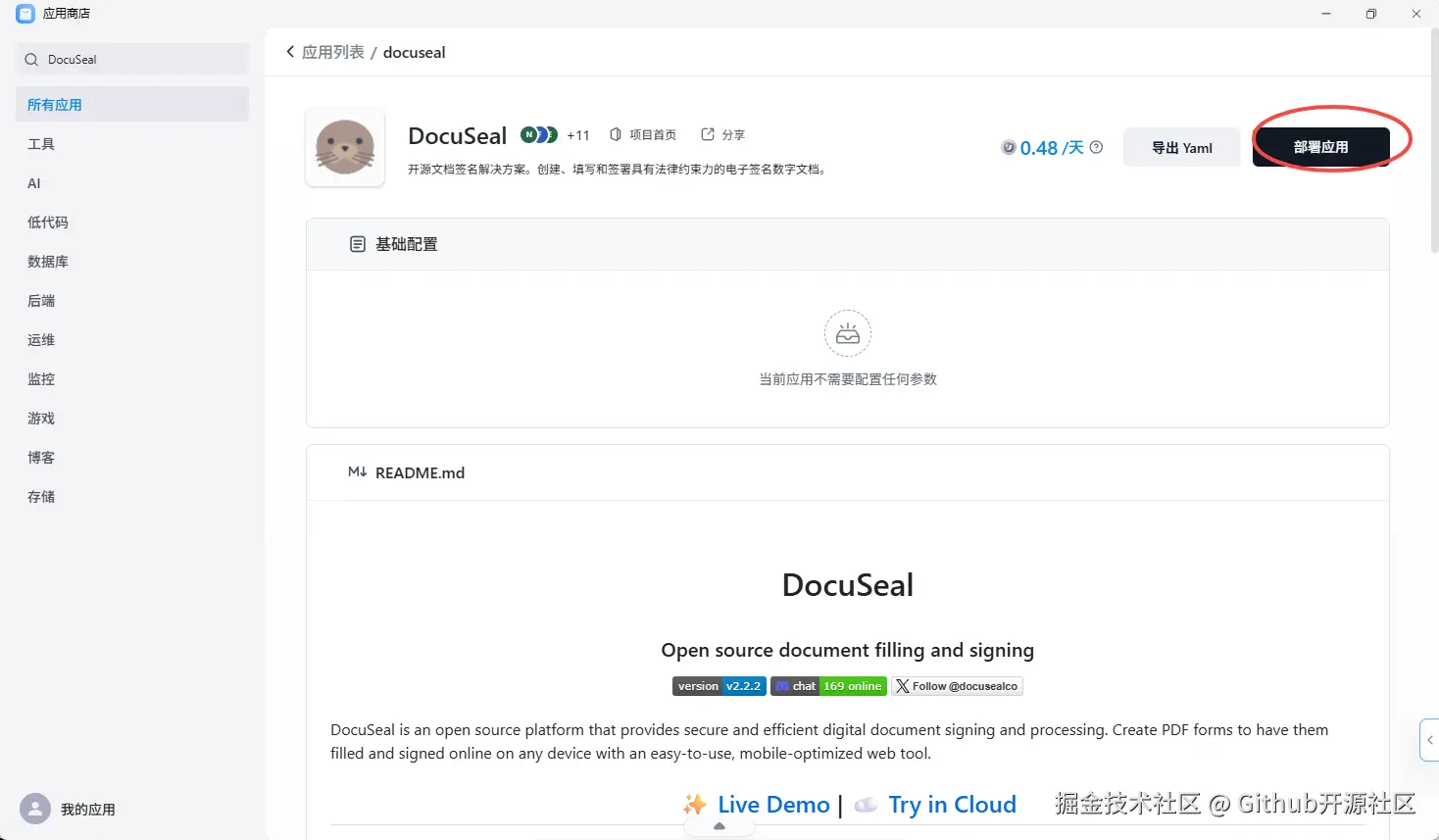Viewport: 1439px width, 840px height.
Task: Select the 数据库 category
Action: point(132,262)
